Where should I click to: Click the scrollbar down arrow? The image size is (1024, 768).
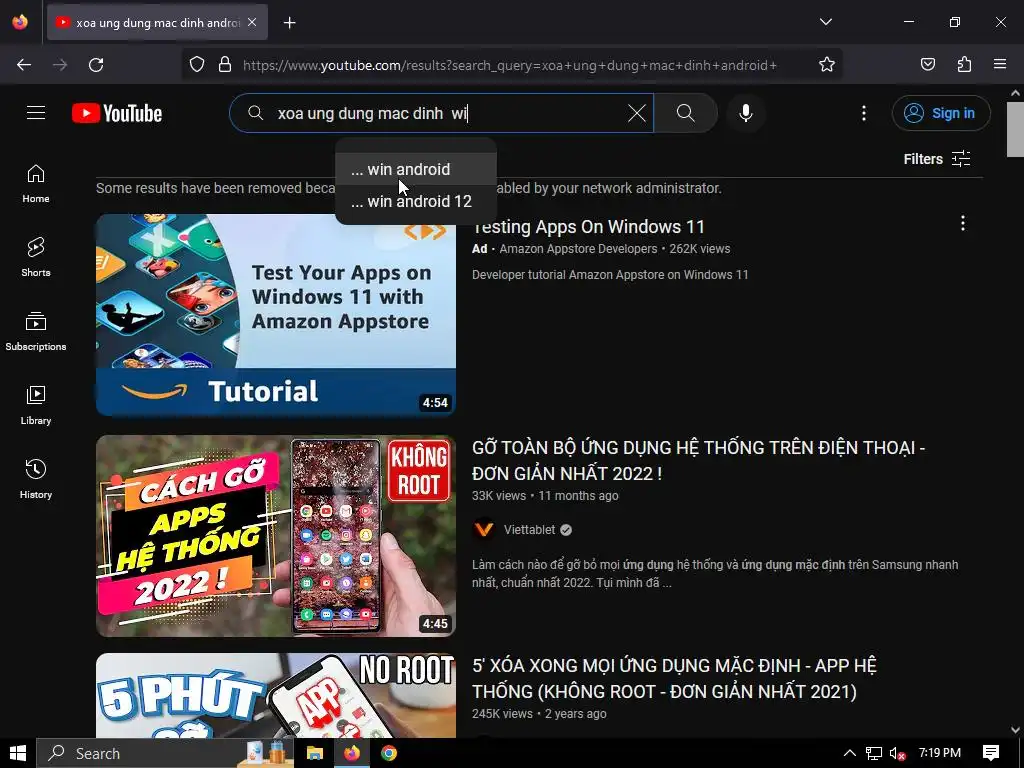coord(1016,730)
